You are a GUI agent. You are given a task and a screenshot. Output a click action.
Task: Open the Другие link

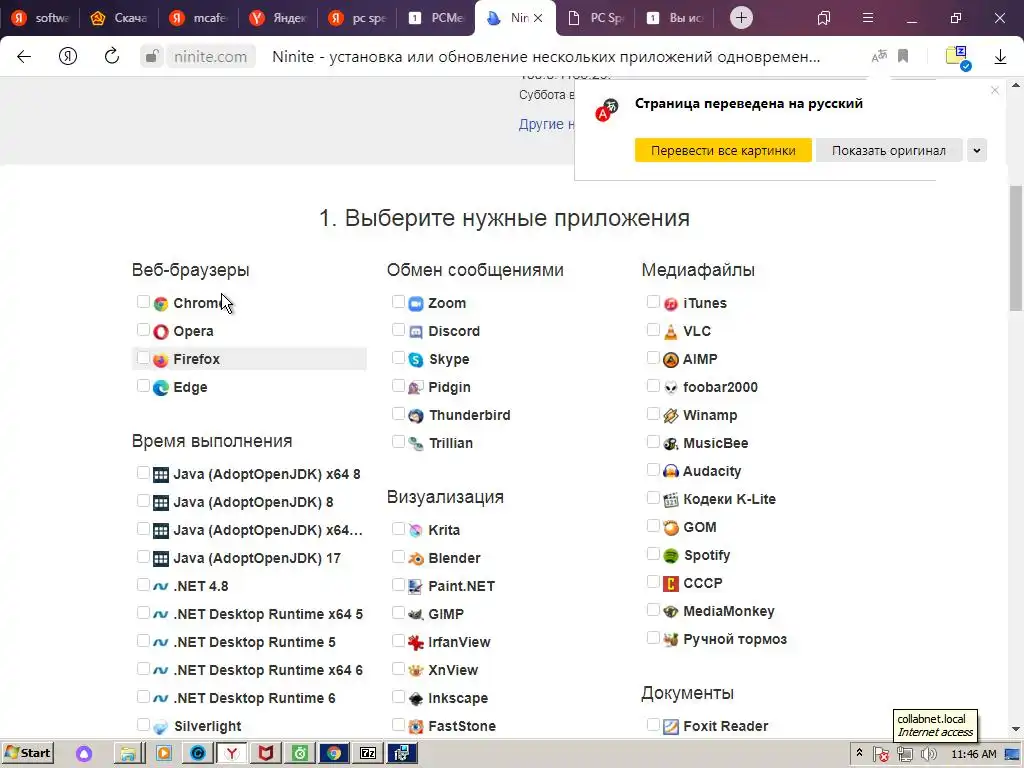coord(547,124)
